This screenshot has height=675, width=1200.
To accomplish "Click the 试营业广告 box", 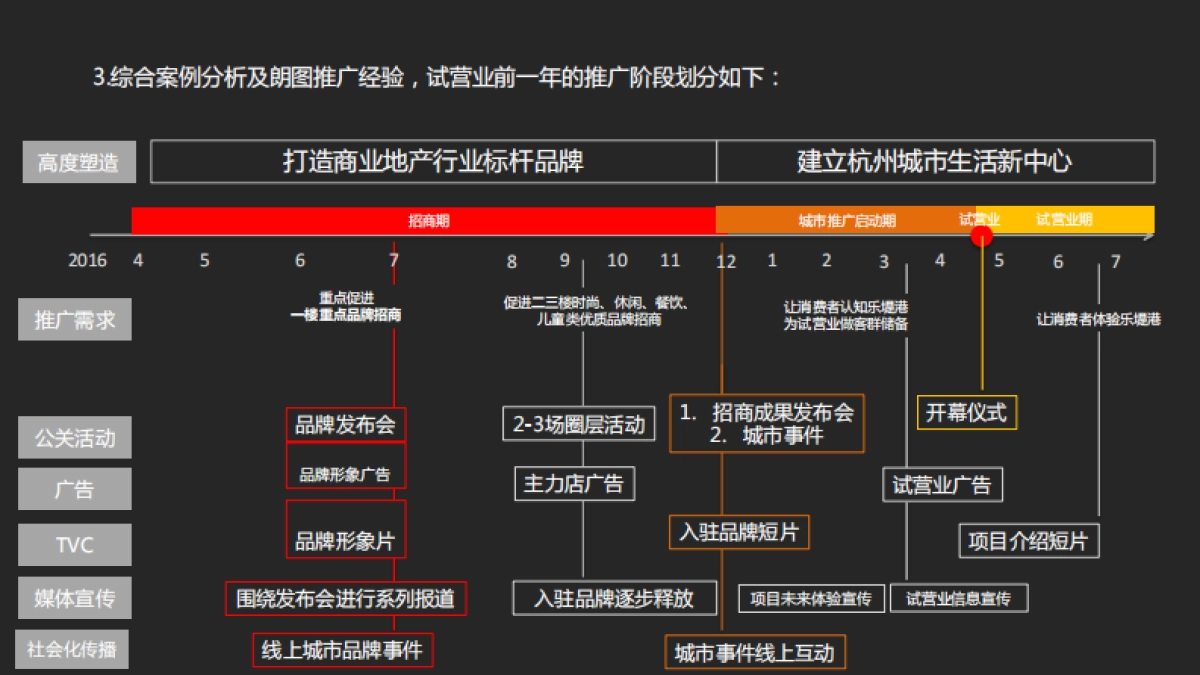I will coord(942,485).
